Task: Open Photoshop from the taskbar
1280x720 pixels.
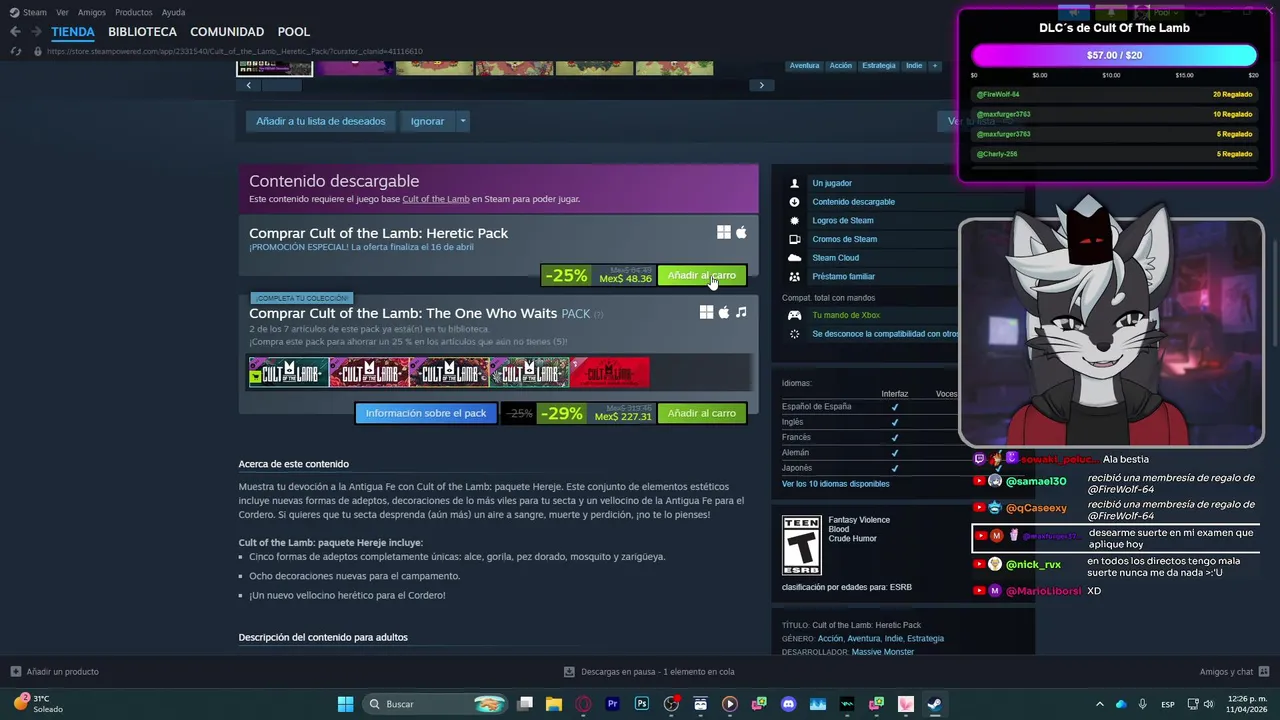Action: (x=642, y=704)
